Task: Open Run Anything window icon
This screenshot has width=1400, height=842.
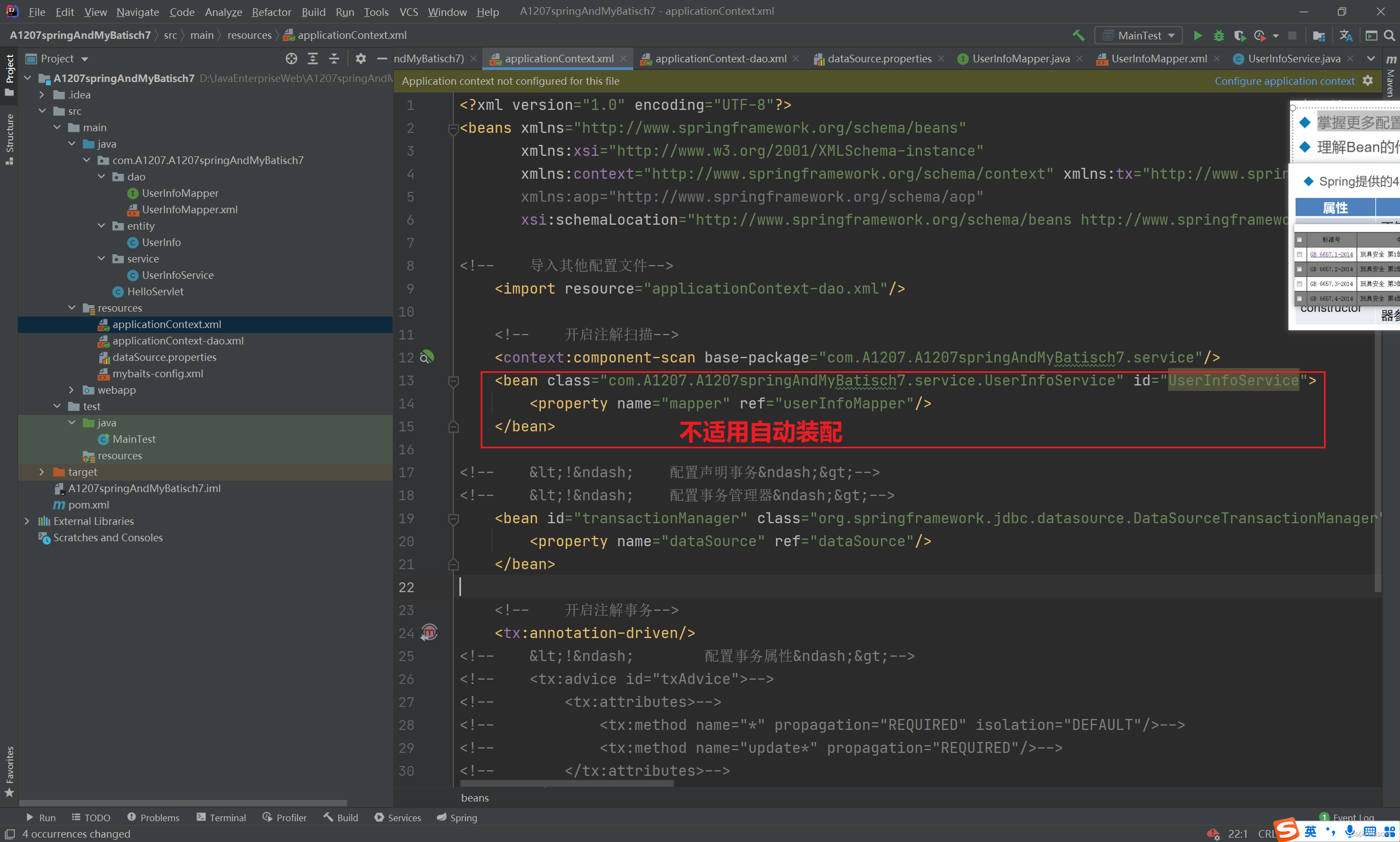Action: point(1371,35)
